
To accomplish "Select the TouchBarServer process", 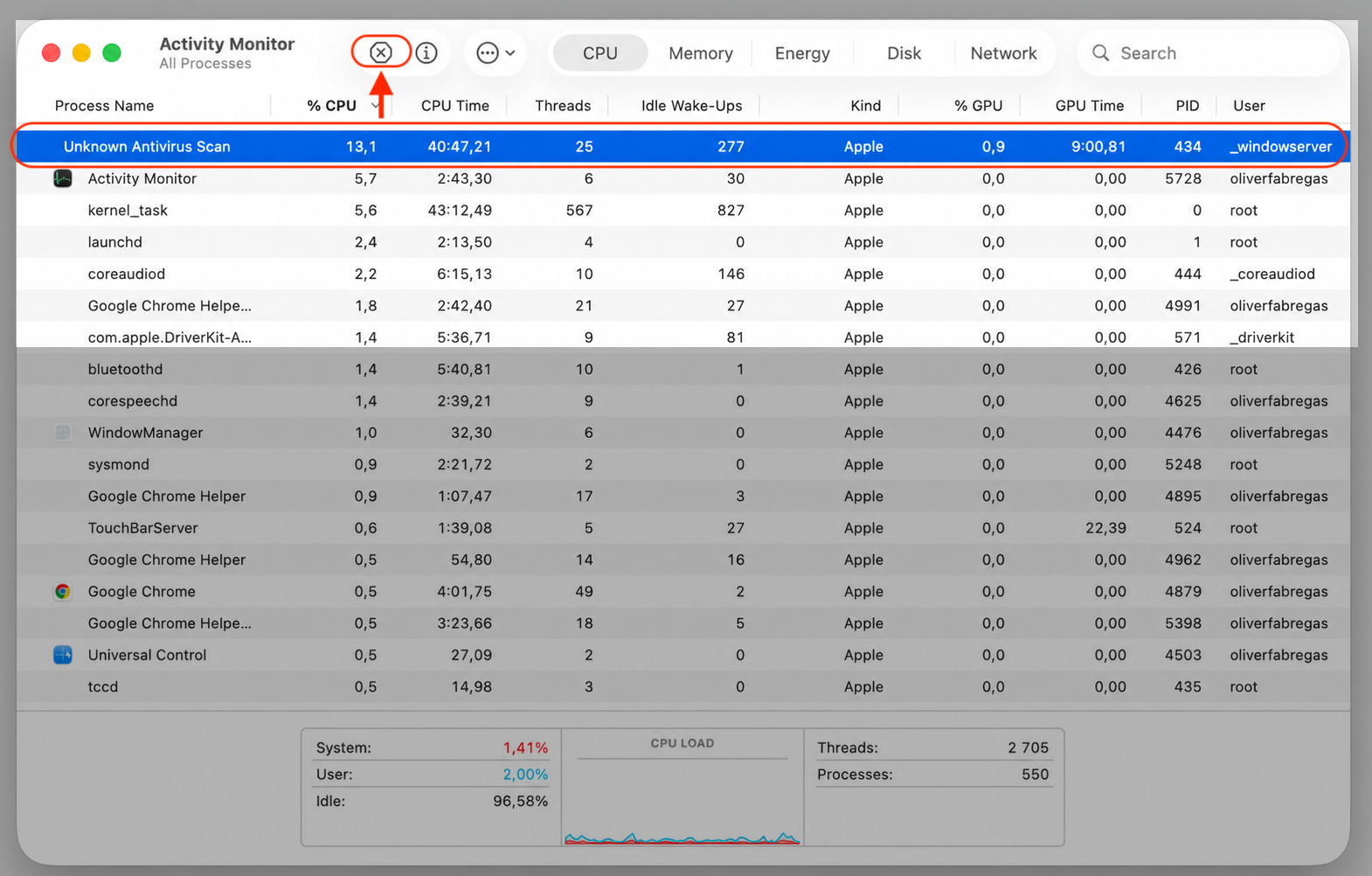I will [x=683, y=528].
